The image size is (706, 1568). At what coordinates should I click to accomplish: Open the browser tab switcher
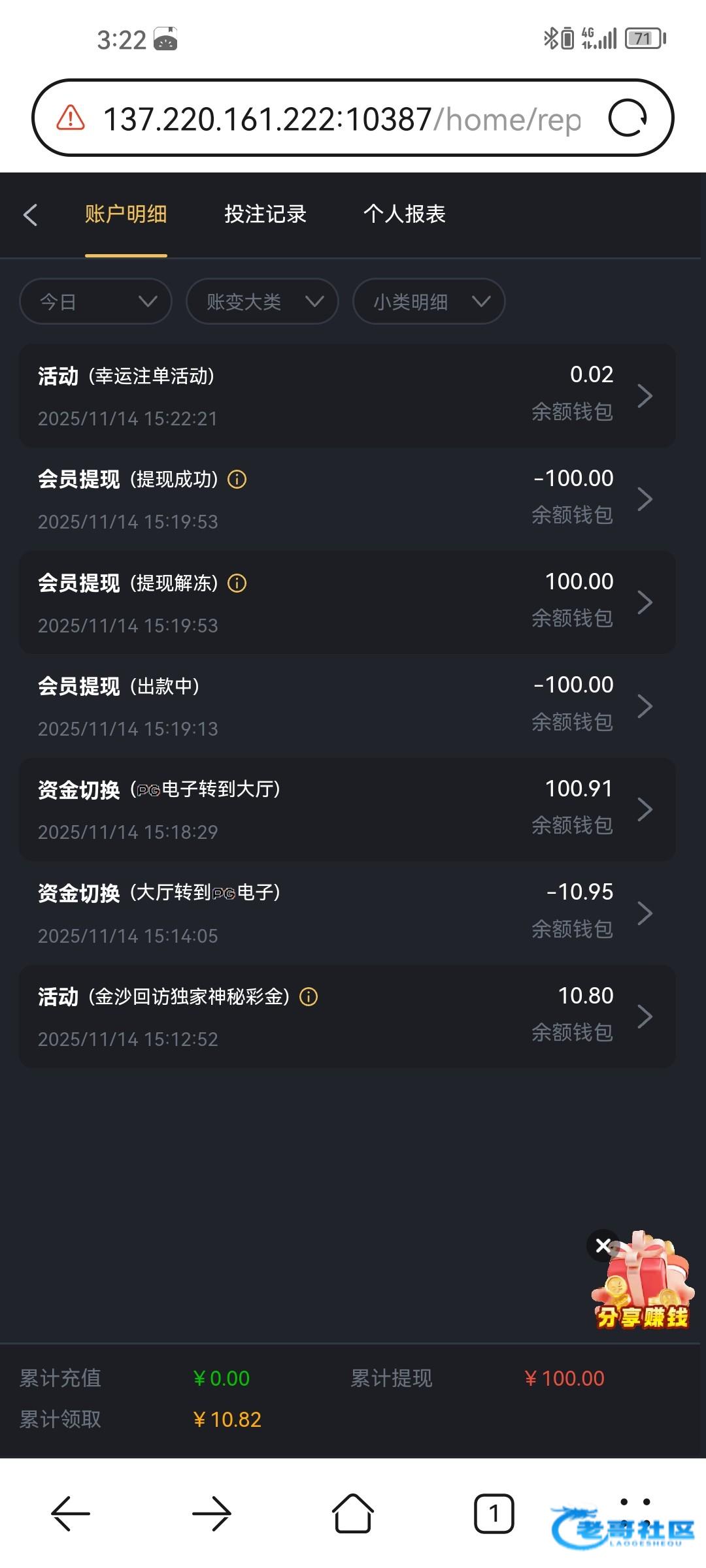(x=494, y=1513)
